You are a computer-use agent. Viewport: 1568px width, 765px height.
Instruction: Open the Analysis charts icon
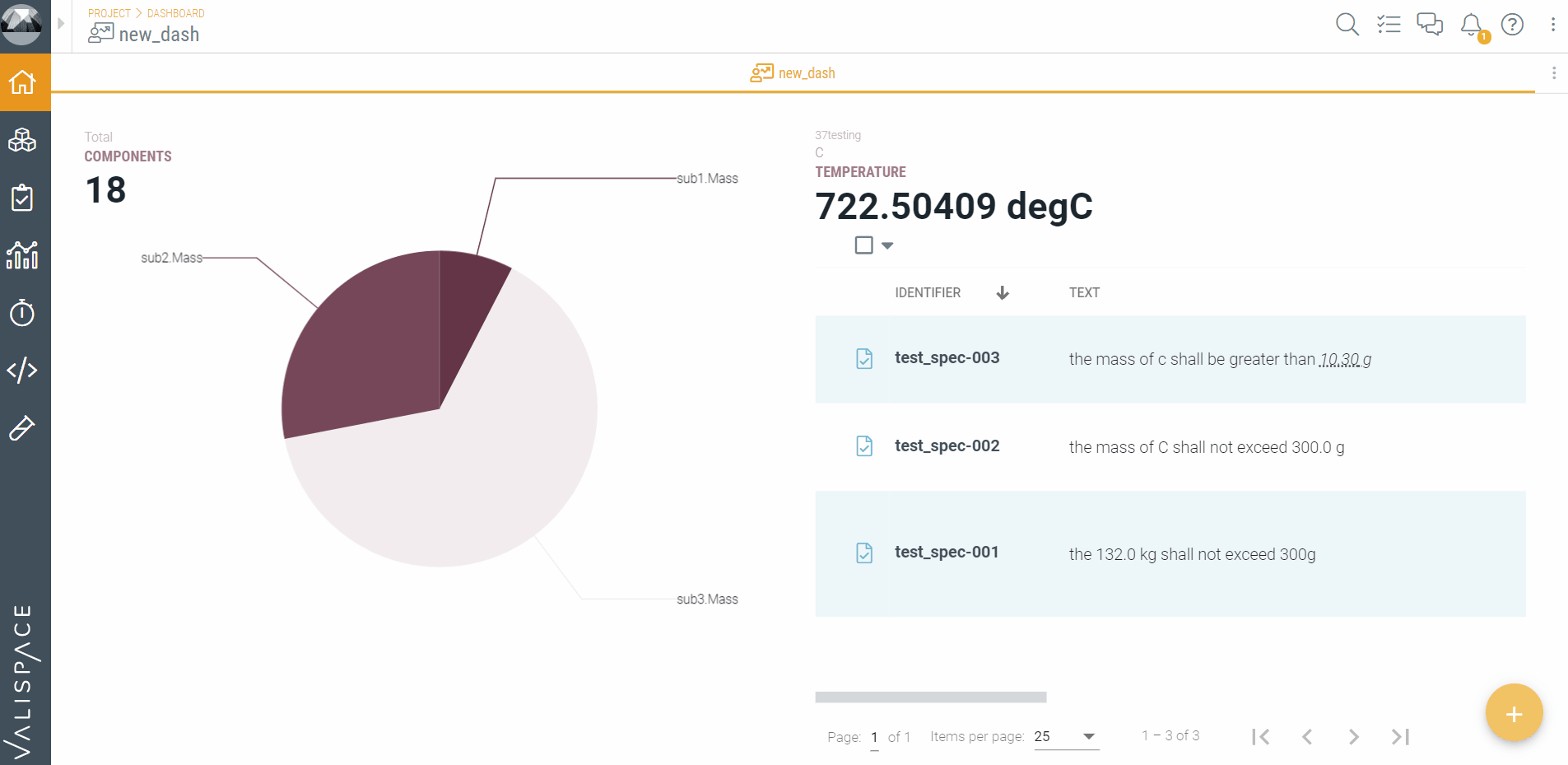22,255
